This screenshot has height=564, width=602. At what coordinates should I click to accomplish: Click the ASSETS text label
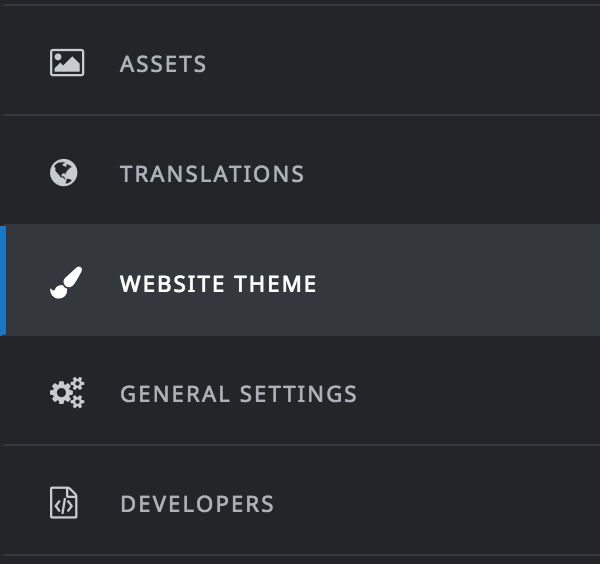163,64
